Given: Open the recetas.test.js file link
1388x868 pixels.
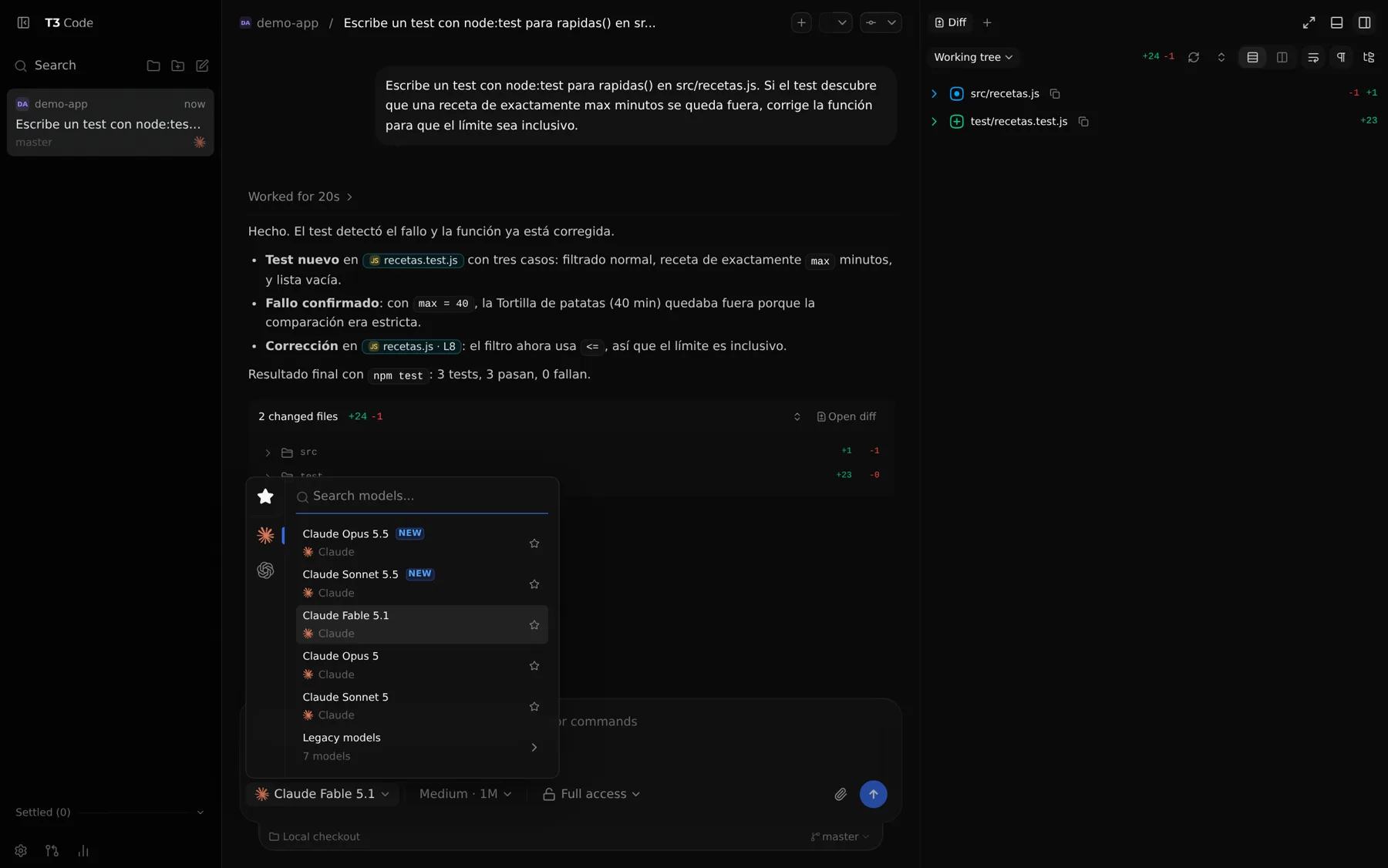Looking at the screenshot, I should [413, 261].
